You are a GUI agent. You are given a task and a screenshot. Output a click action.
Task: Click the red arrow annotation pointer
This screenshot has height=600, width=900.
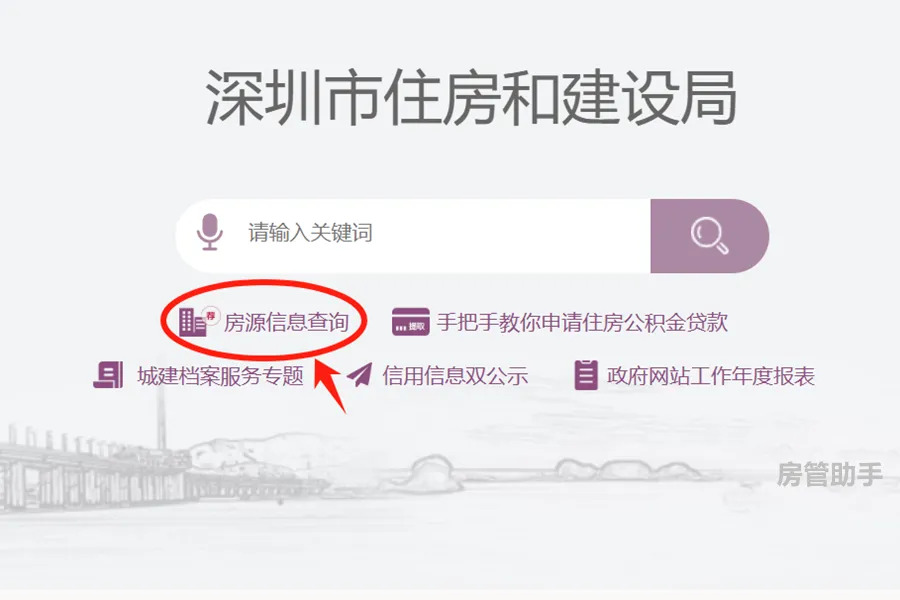(331, 385)
